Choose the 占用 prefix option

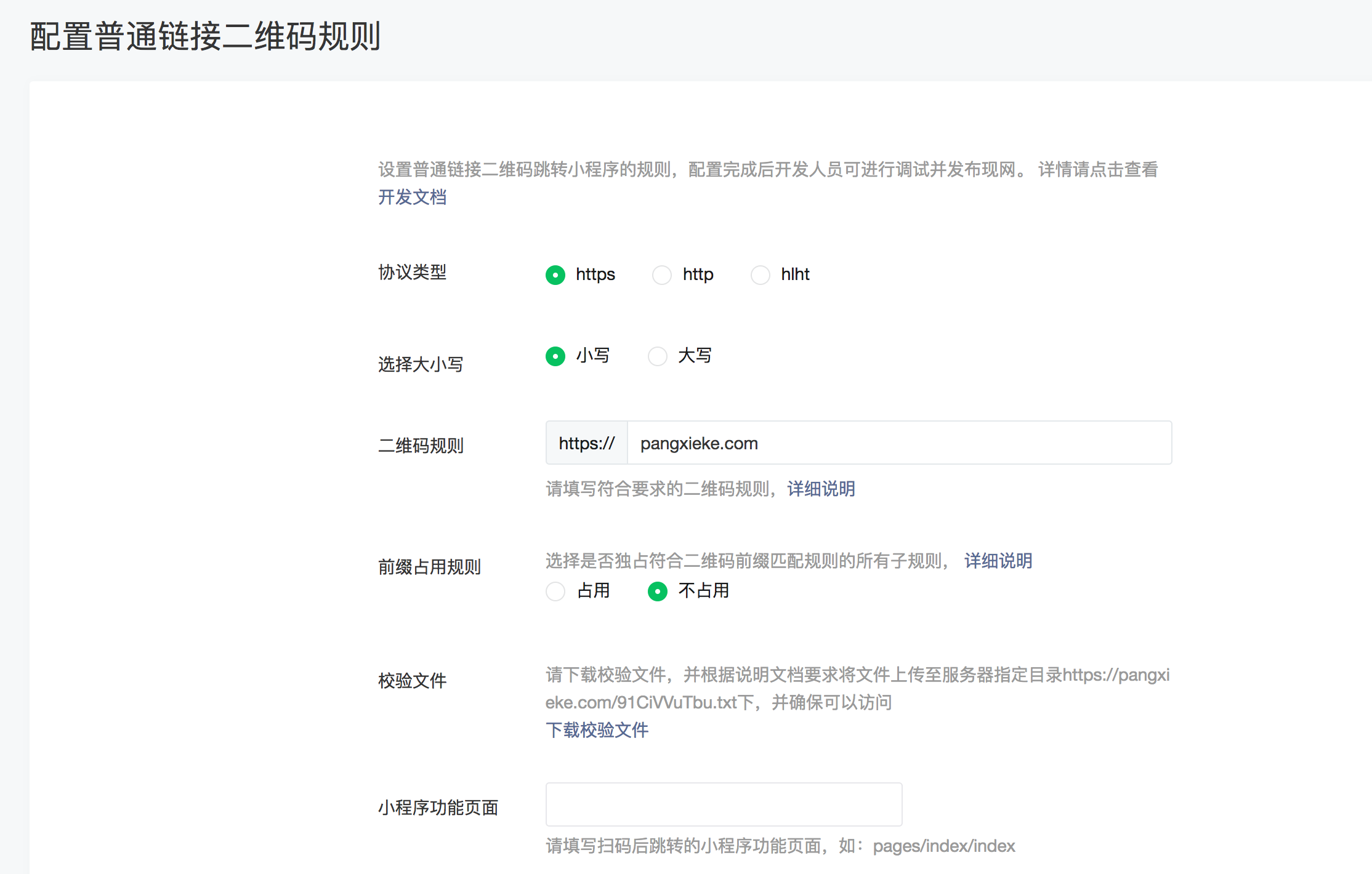555,591
